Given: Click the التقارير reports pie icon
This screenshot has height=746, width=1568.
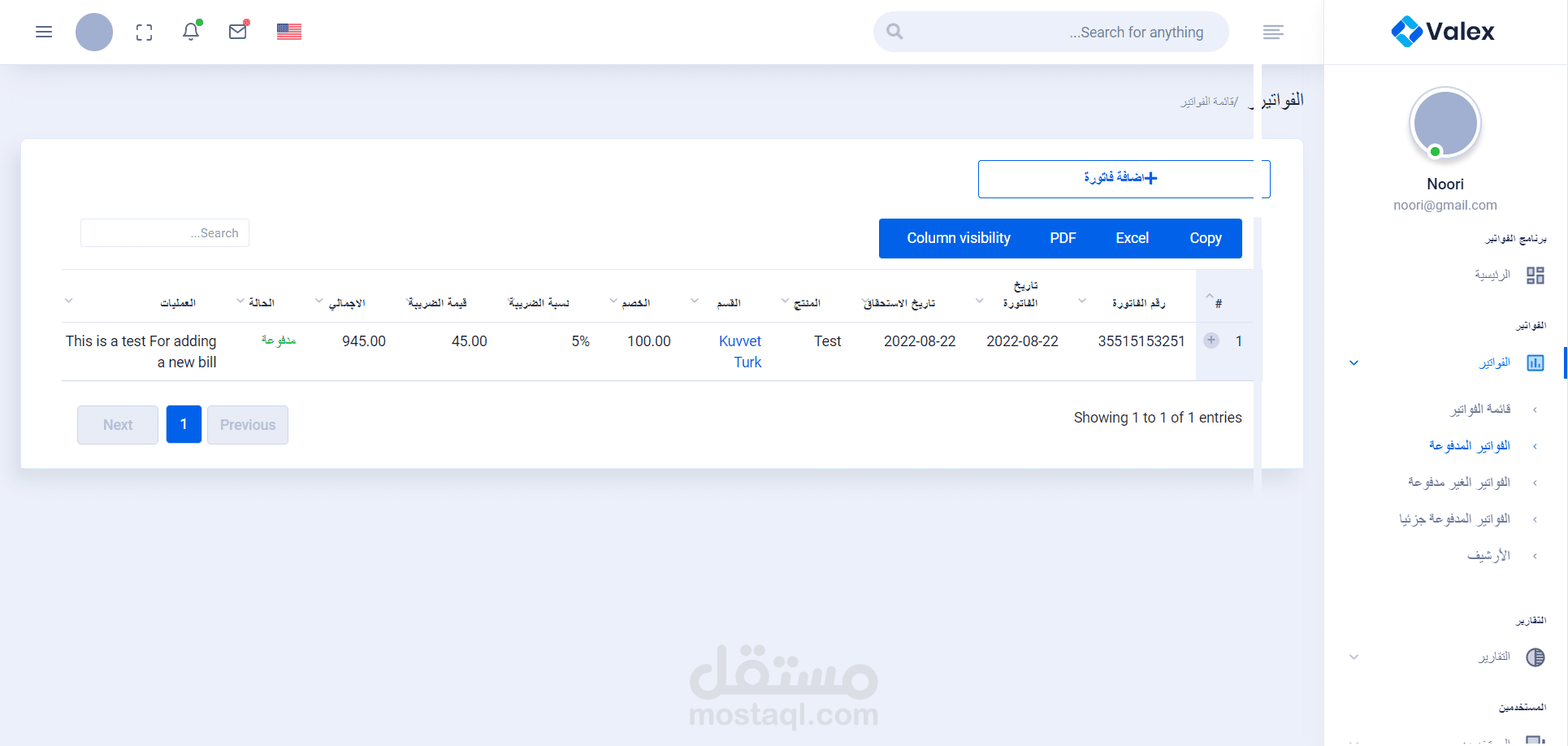Looking at the screenshot, I should [1536, 657].
